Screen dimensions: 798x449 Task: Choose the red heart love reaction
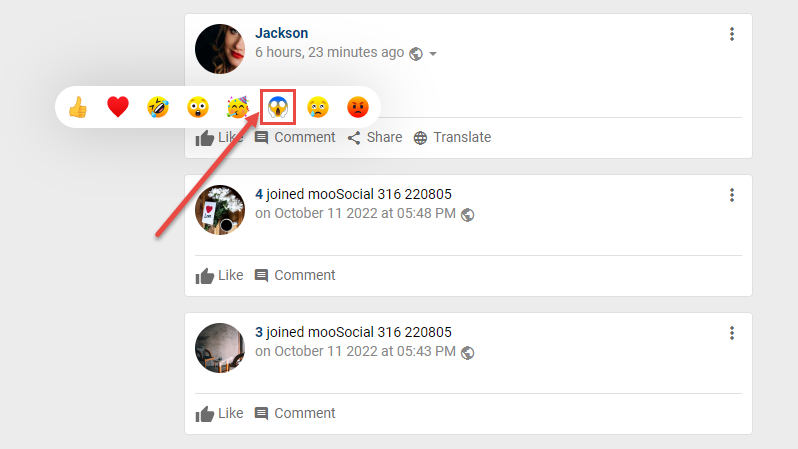click(118, 107)
